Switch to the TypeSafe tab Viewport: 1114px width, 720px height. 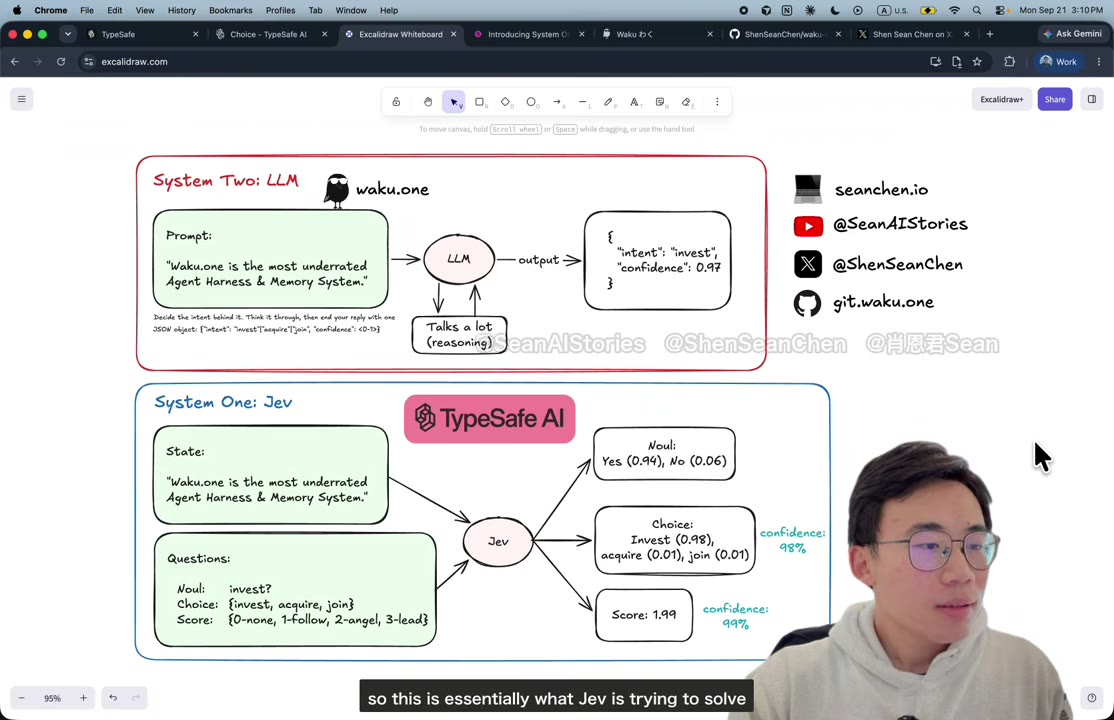[x=142, y=34]
